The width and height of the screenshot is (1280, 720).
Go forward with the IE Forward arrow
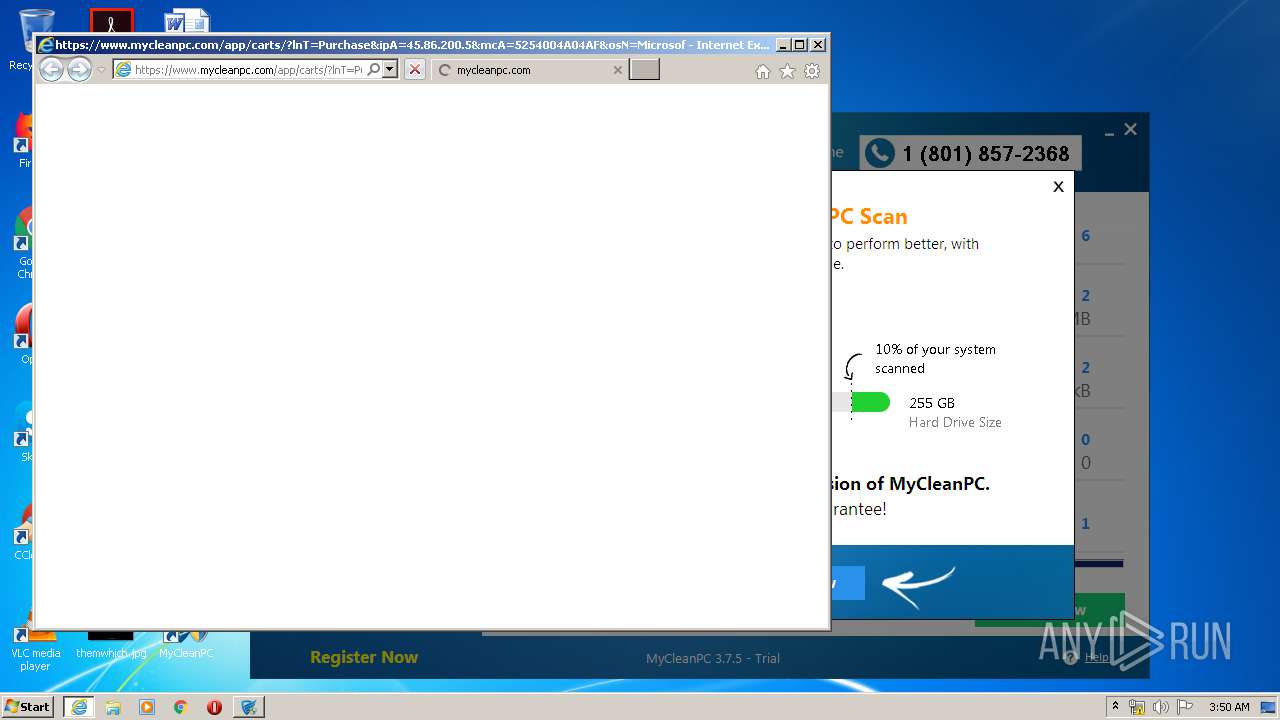pos(79,70)
